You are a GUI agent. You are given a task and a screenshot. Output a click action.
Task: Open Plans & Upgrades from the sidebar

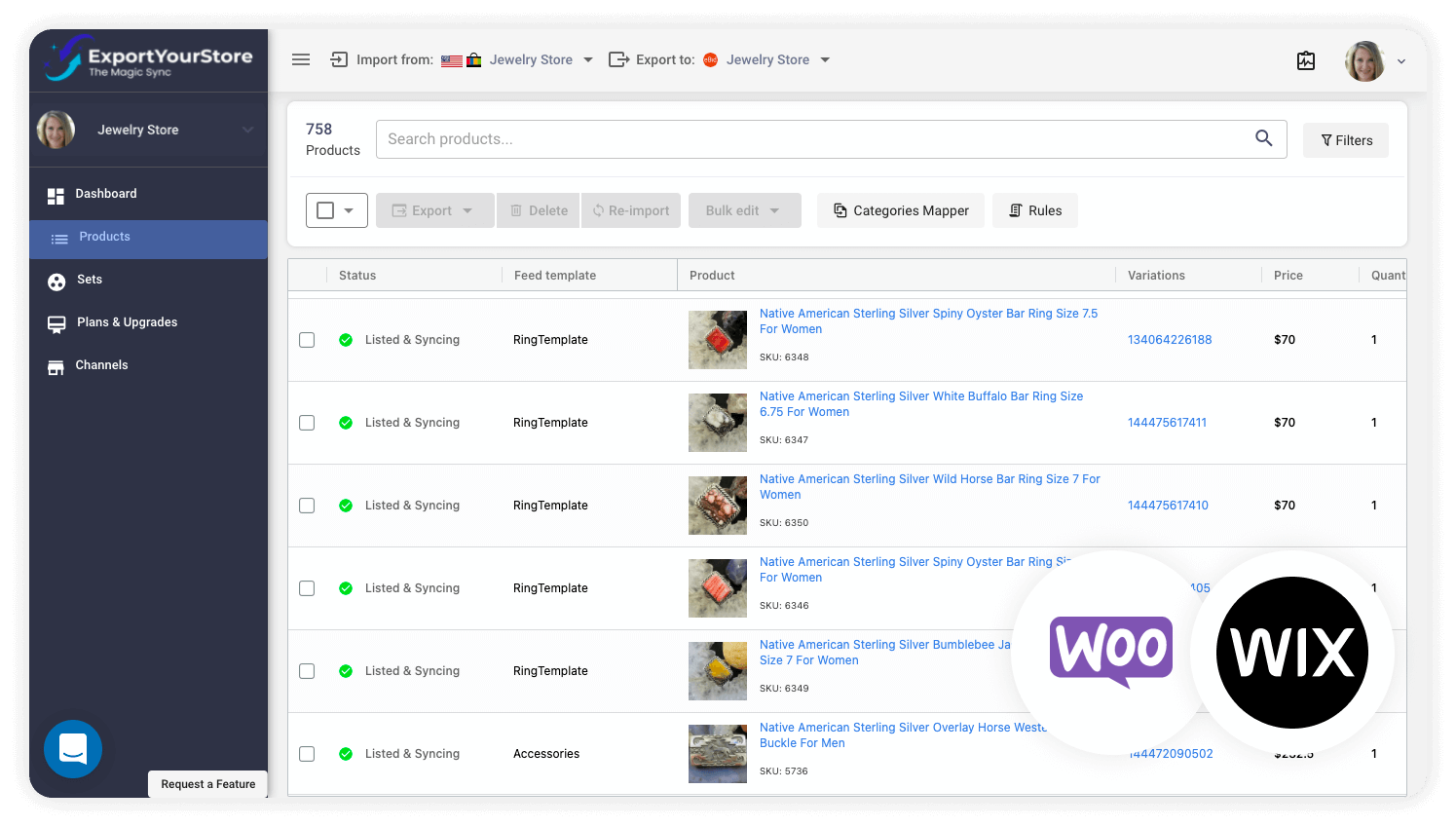[x=126, y=321]
